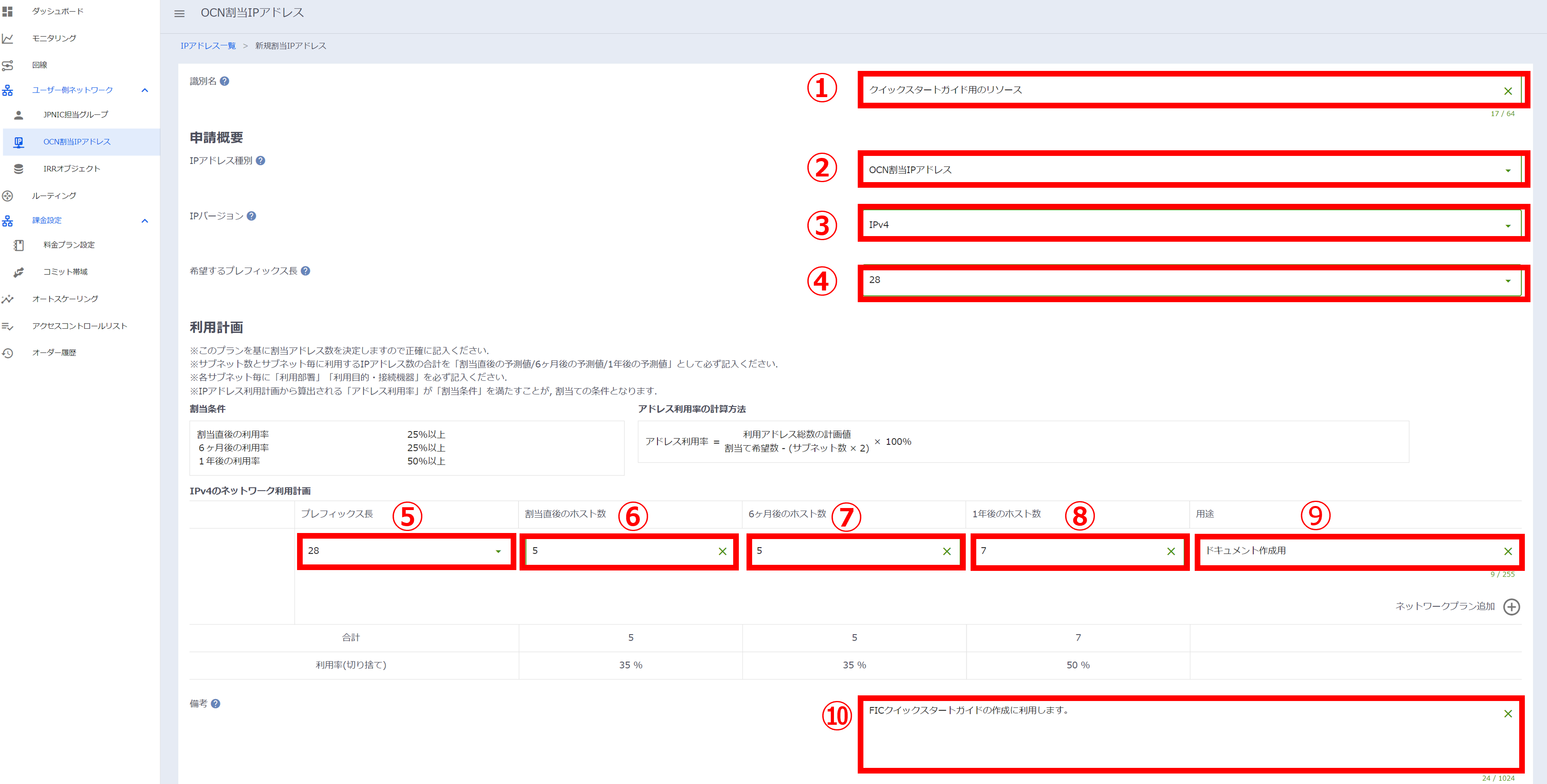Screen dimensions: 1547x784
Task: Click help icon next to 備考
Action: [x=216, y=703]
